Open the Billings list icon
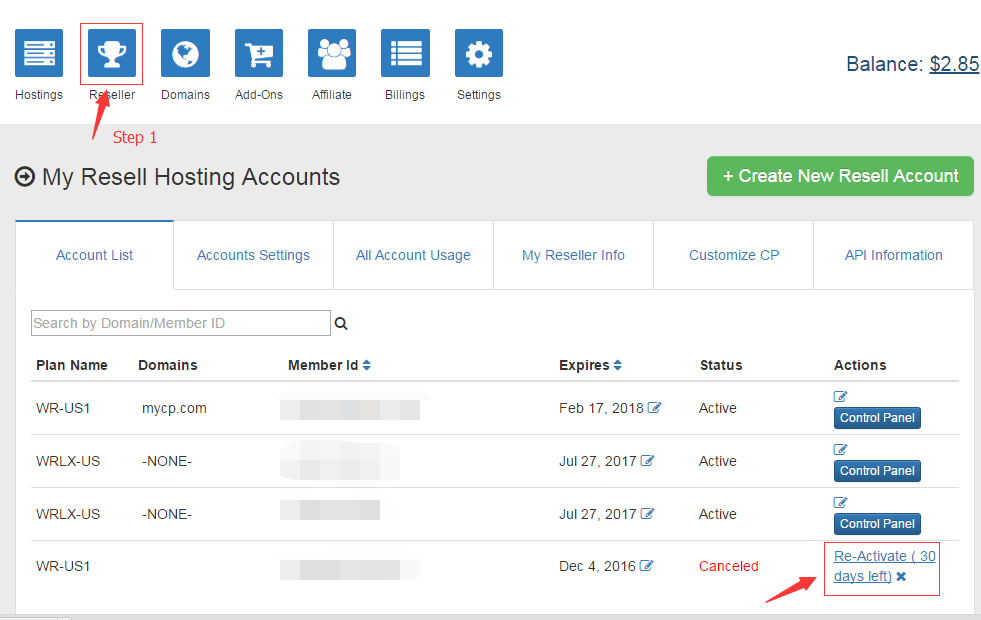The width and height of the screenshot is (981, 620). click(405, 53)
